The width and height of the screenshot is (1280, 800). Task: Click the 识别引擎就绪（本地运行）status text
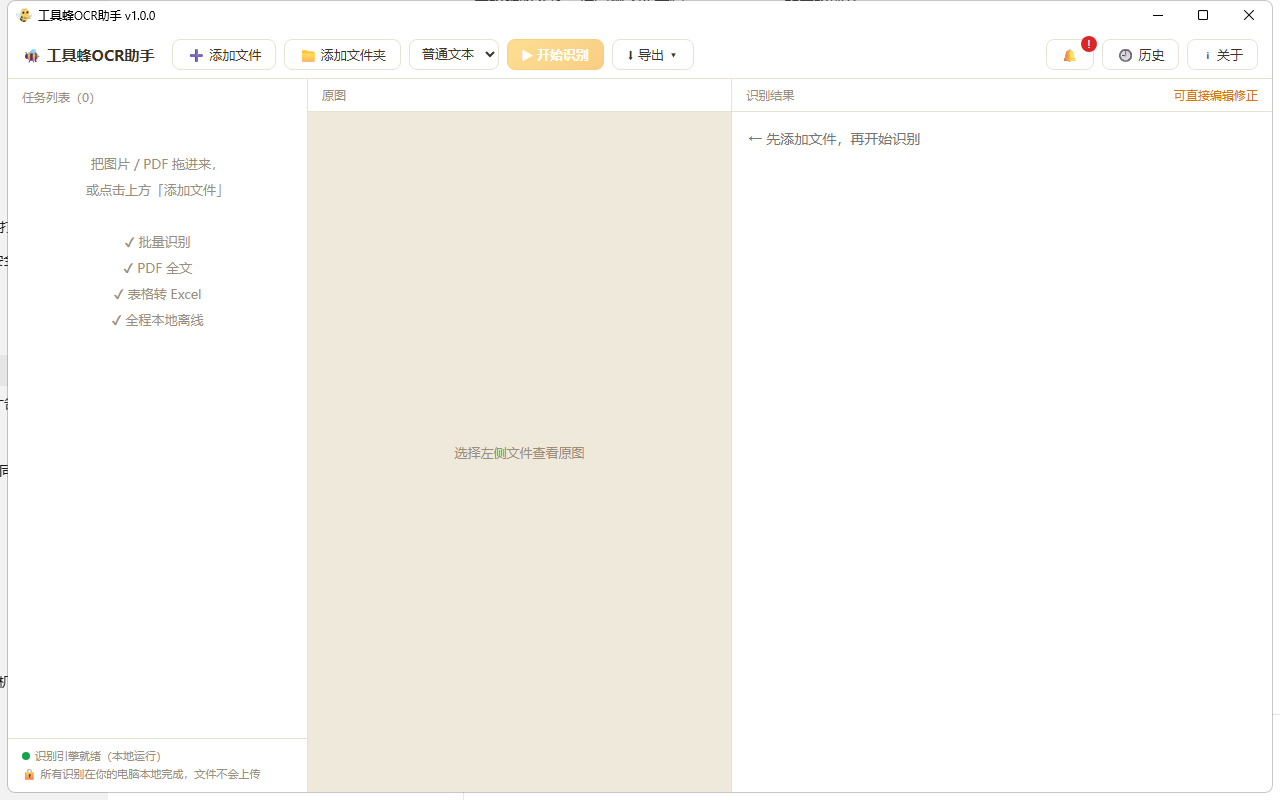click(98, 756)
